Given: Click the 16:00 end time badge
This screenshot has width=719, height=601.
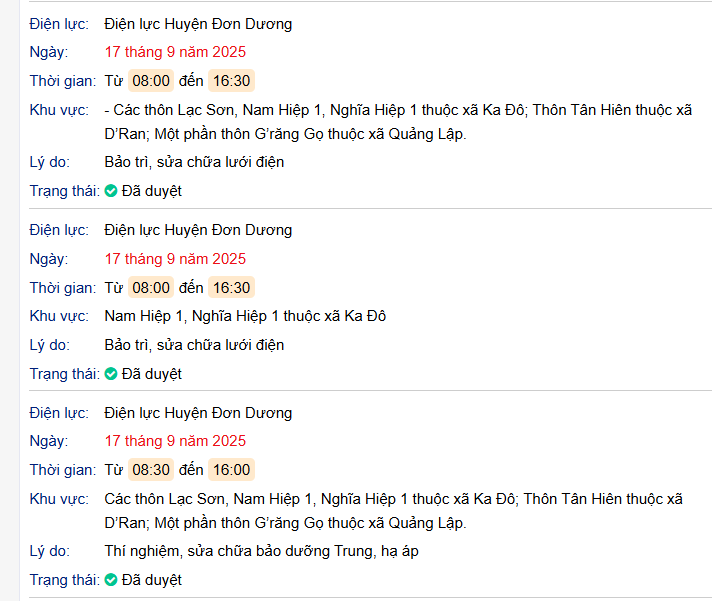Looking at the screenshot, I should [231, 470].
